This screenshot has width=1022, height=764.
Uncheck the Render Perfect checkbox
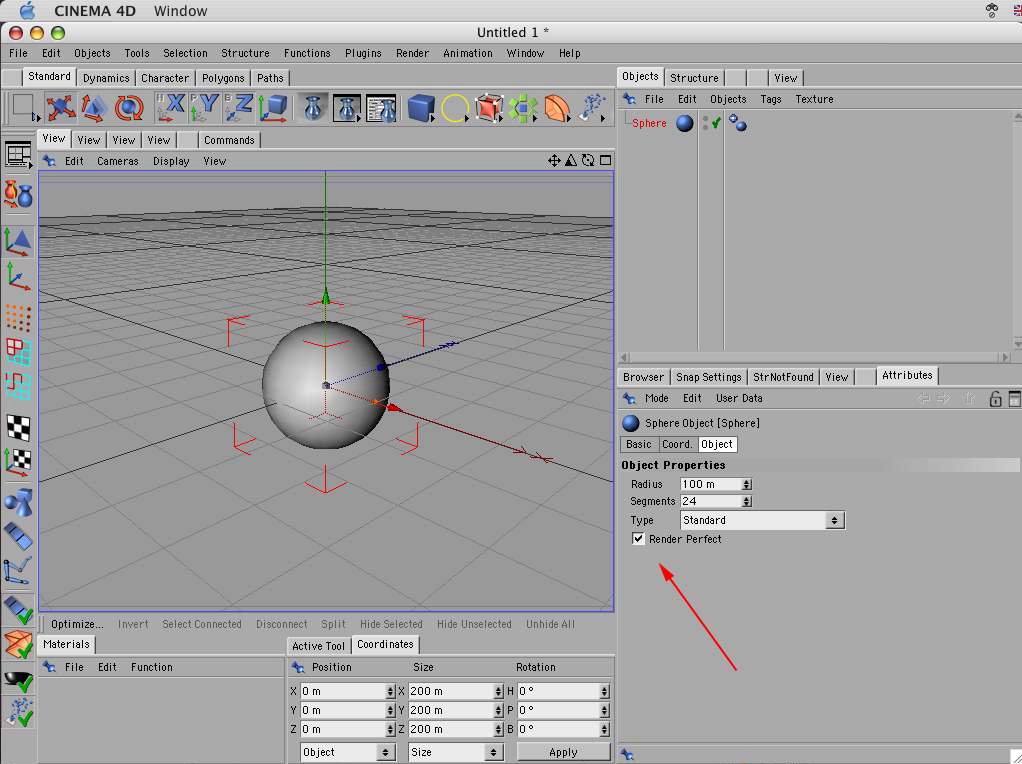coord(639,539)
